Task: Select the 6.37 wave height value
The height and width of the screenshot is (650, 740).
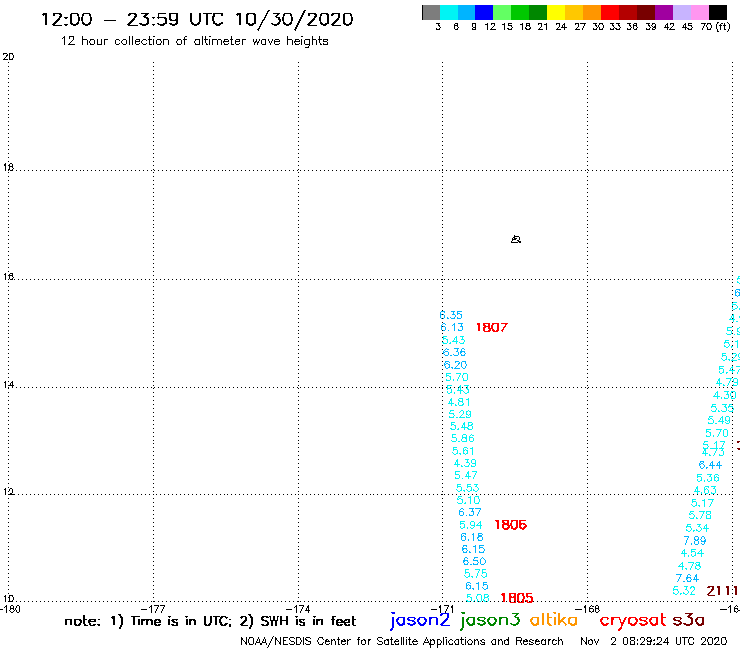Action: coord(470,512)
